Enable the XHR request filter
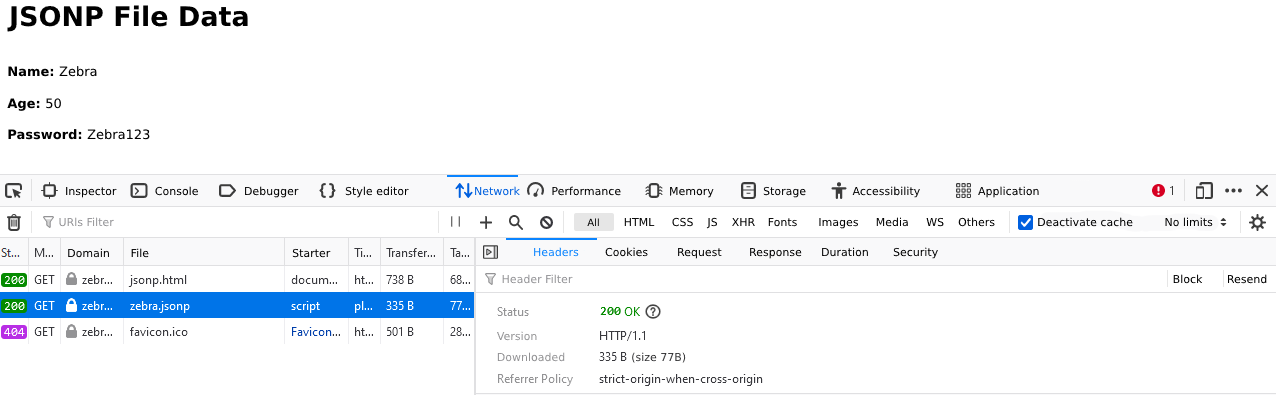This screenshot has height=395, width=1276. [x=743, y=222]
